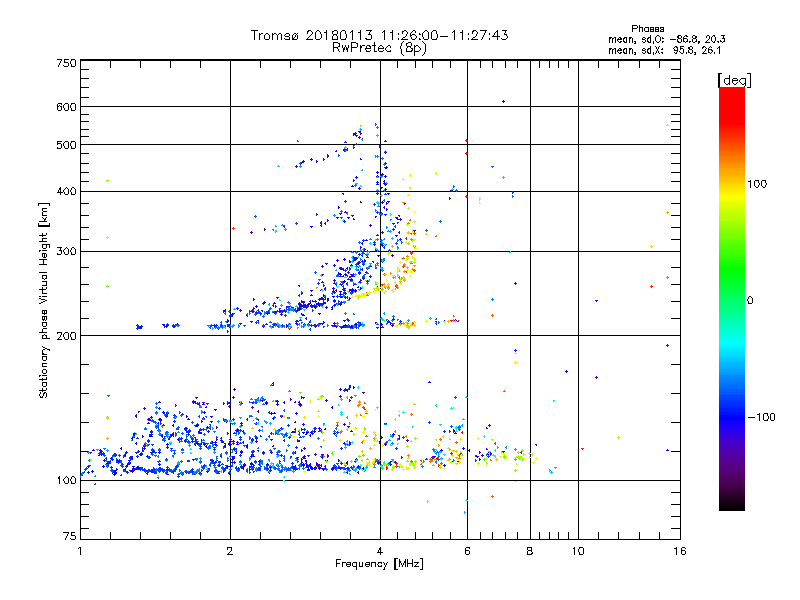Click the '[deg]' colorbar unit label
Screen dimensions: 800x600
734,80
